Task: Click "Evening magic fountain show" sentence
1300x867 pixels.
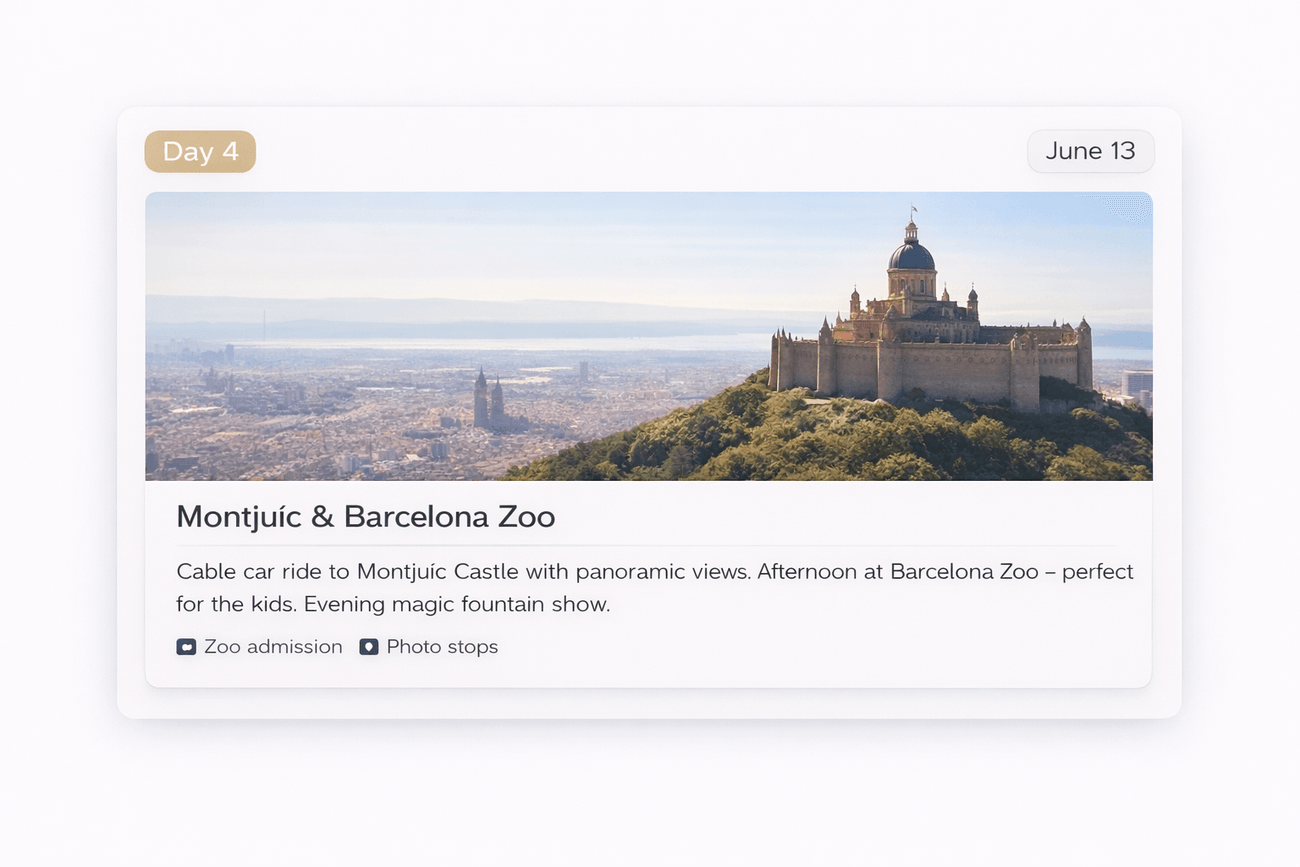Action: 457,604
